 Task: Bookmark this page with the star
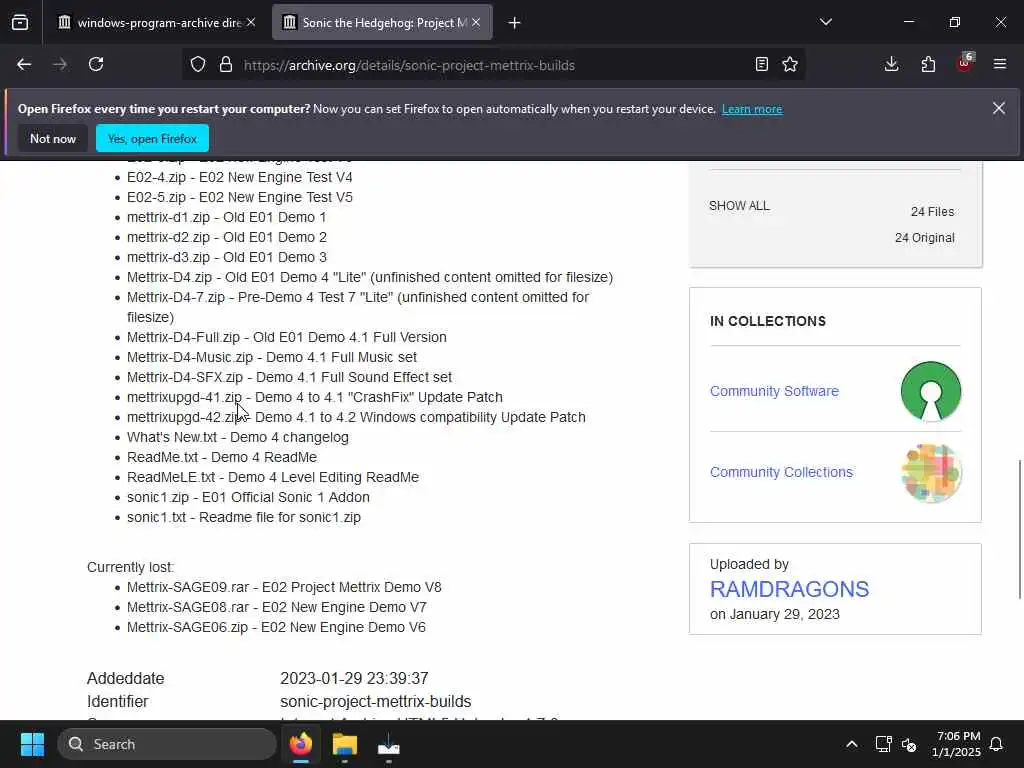pos(790,65)
